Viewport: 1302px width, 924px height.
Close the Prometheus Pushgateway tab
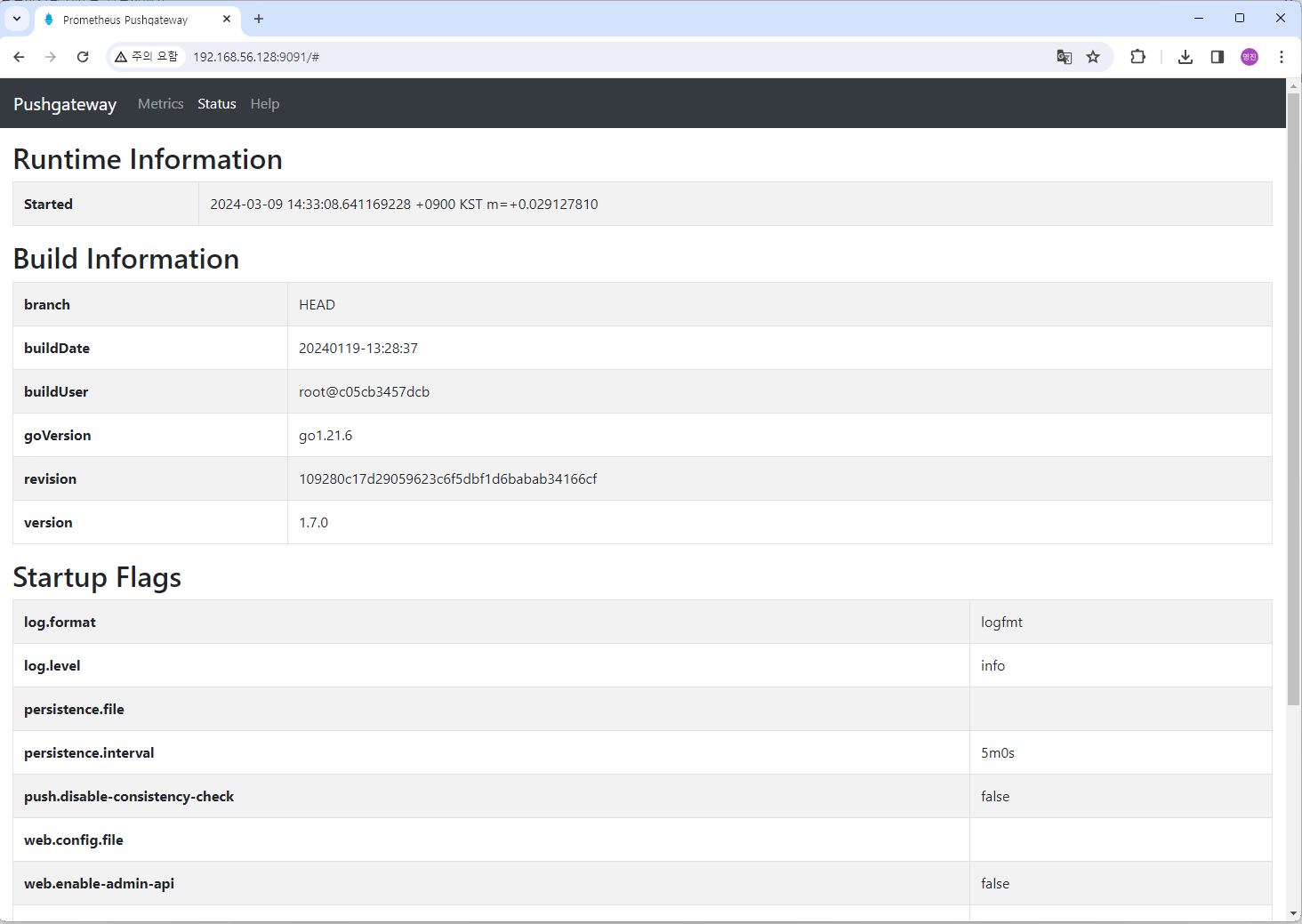click(227, 19)
